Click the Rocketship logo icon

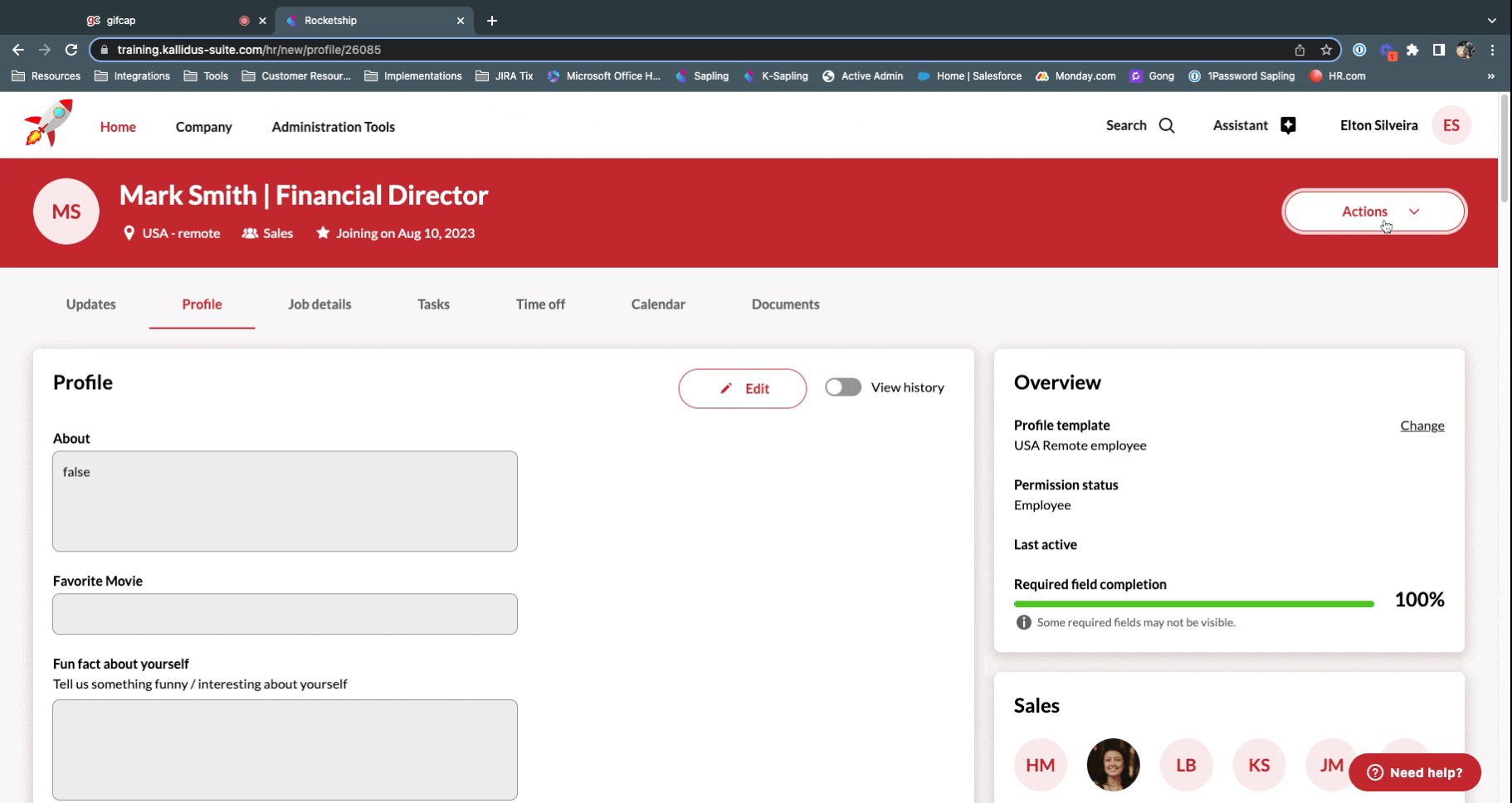click(48, 124)
